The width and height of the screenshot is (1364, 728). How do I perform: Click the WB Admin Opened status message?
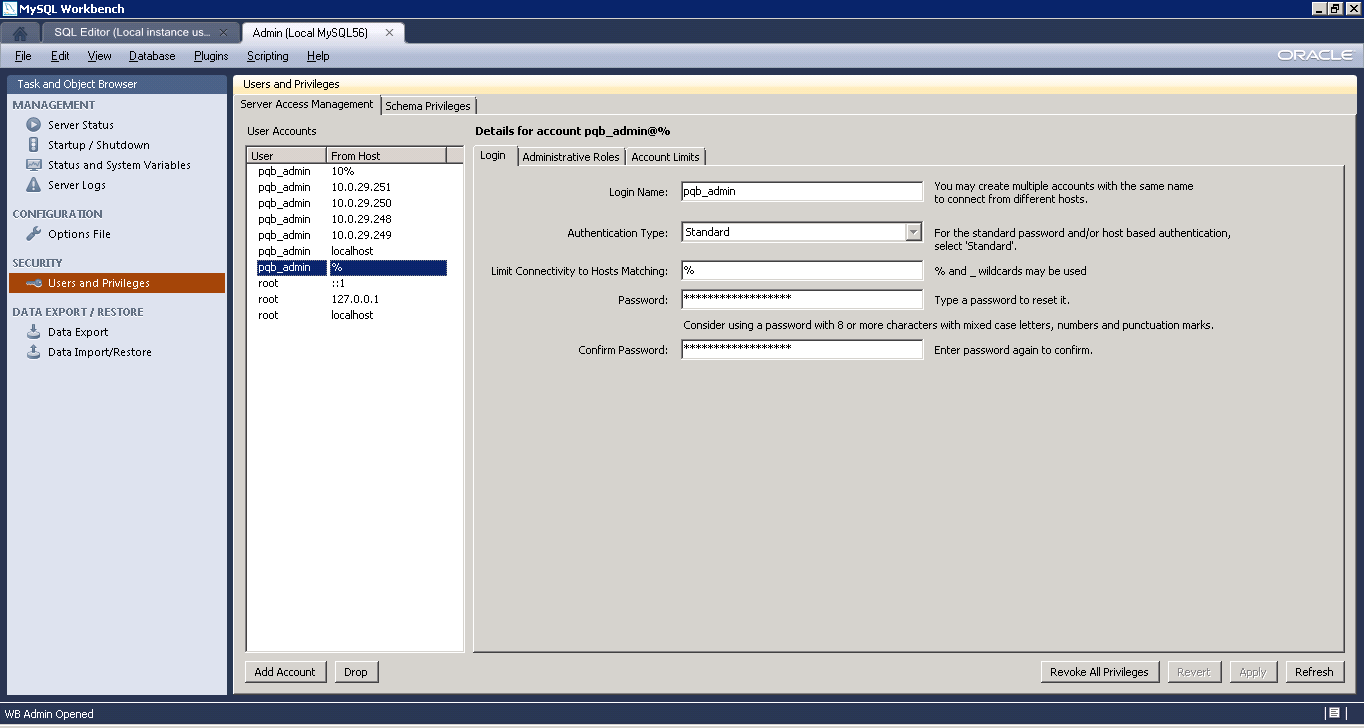[49, 714]
